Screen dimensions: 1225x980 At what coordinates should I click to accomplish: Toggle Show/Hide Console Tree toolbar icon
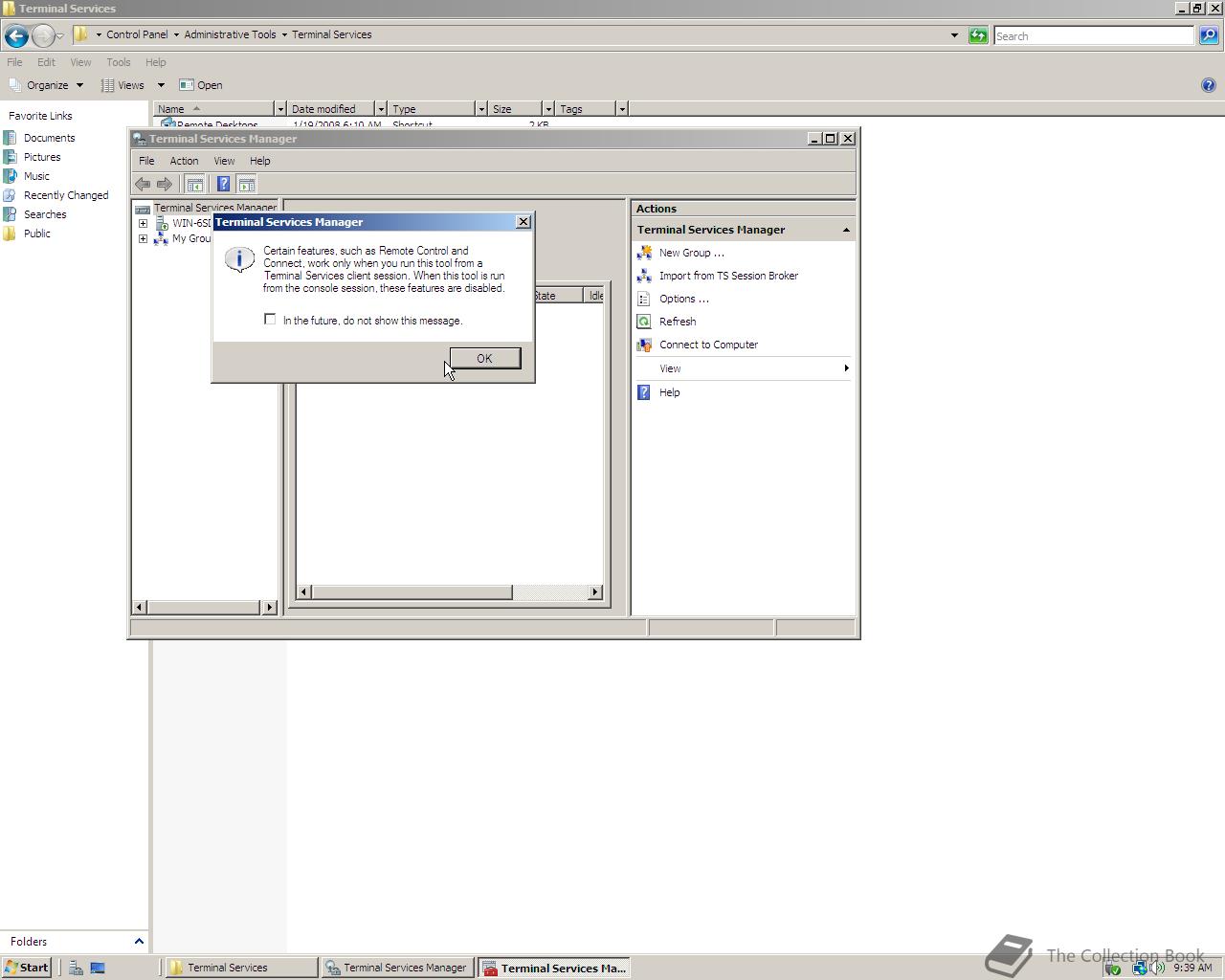pyautogui.click(x=194, y=184)
